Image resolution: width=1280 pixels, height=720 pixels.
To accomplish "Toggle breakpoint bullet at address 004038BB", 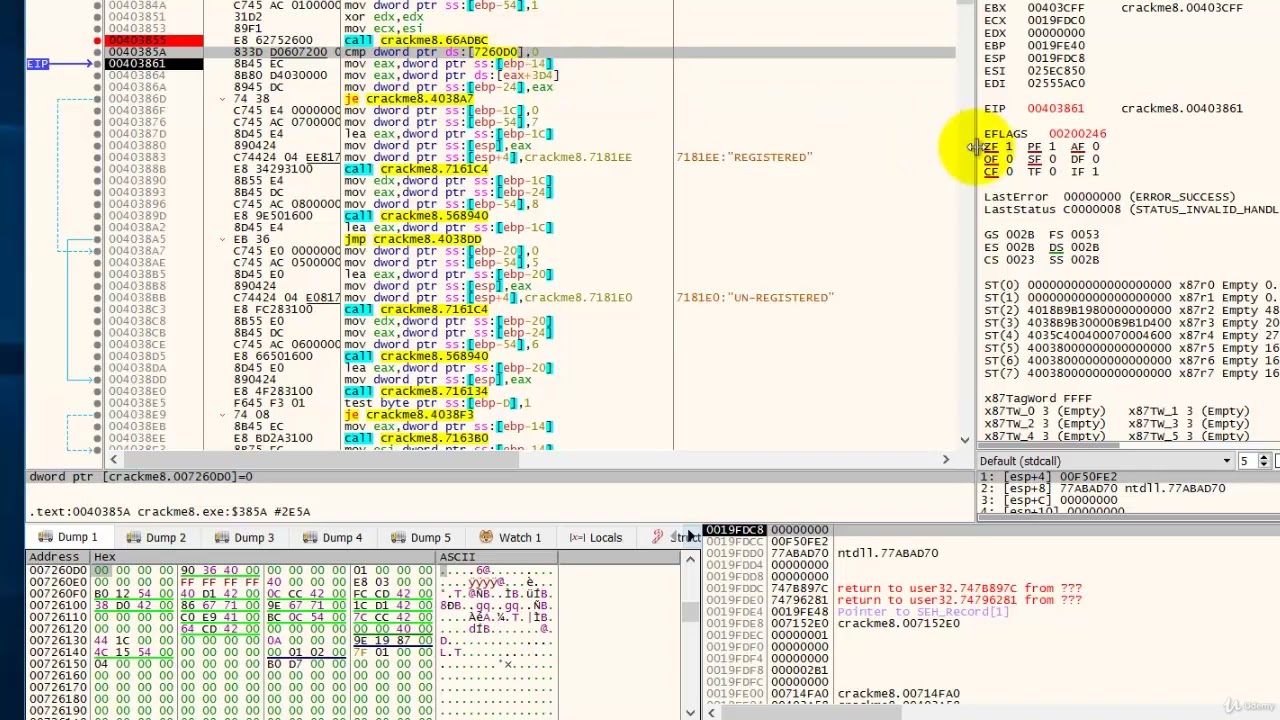I will (x=97, y=298).
